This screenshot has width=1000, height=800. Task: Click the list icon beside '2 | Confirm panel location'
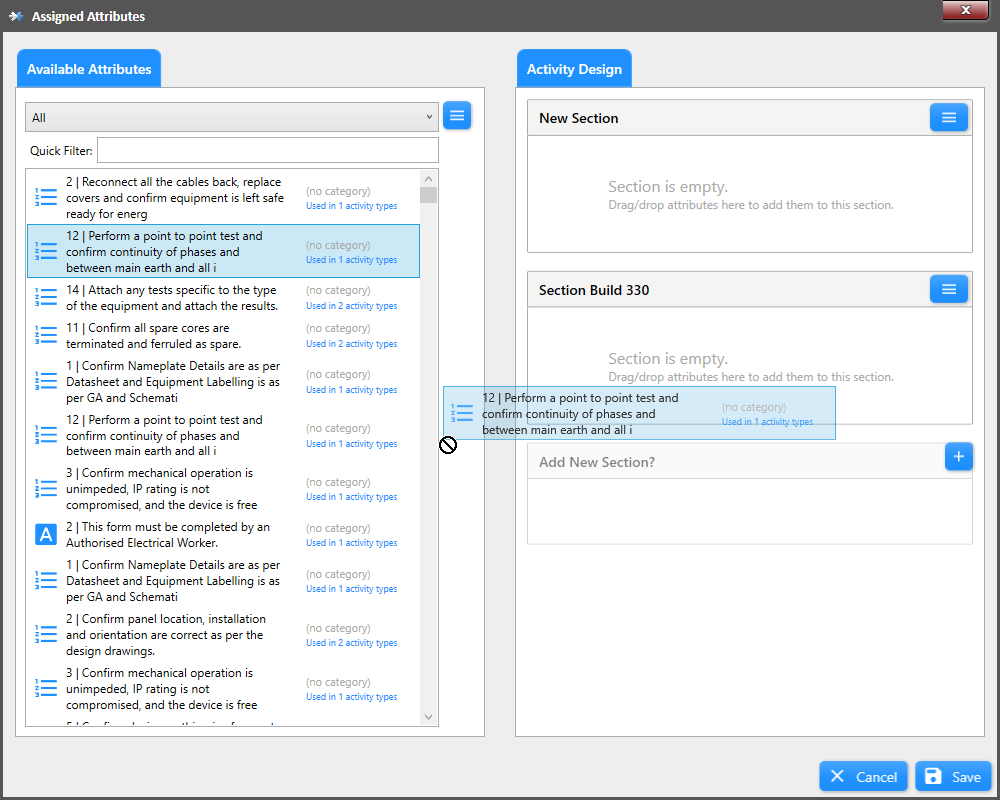tap(45, 635)
